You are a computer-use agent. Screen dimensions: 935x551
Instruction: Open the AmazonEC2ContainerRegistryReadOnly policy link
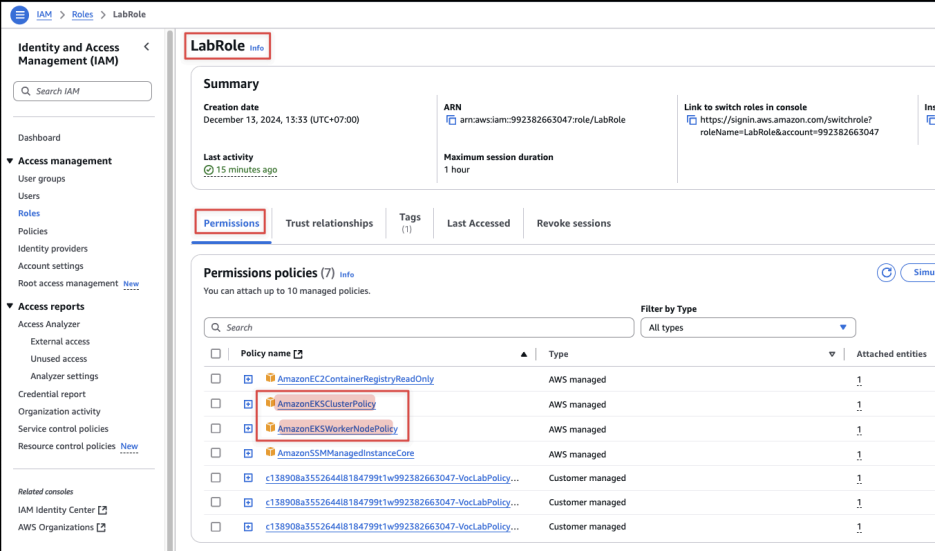click(x=355, y=379)
